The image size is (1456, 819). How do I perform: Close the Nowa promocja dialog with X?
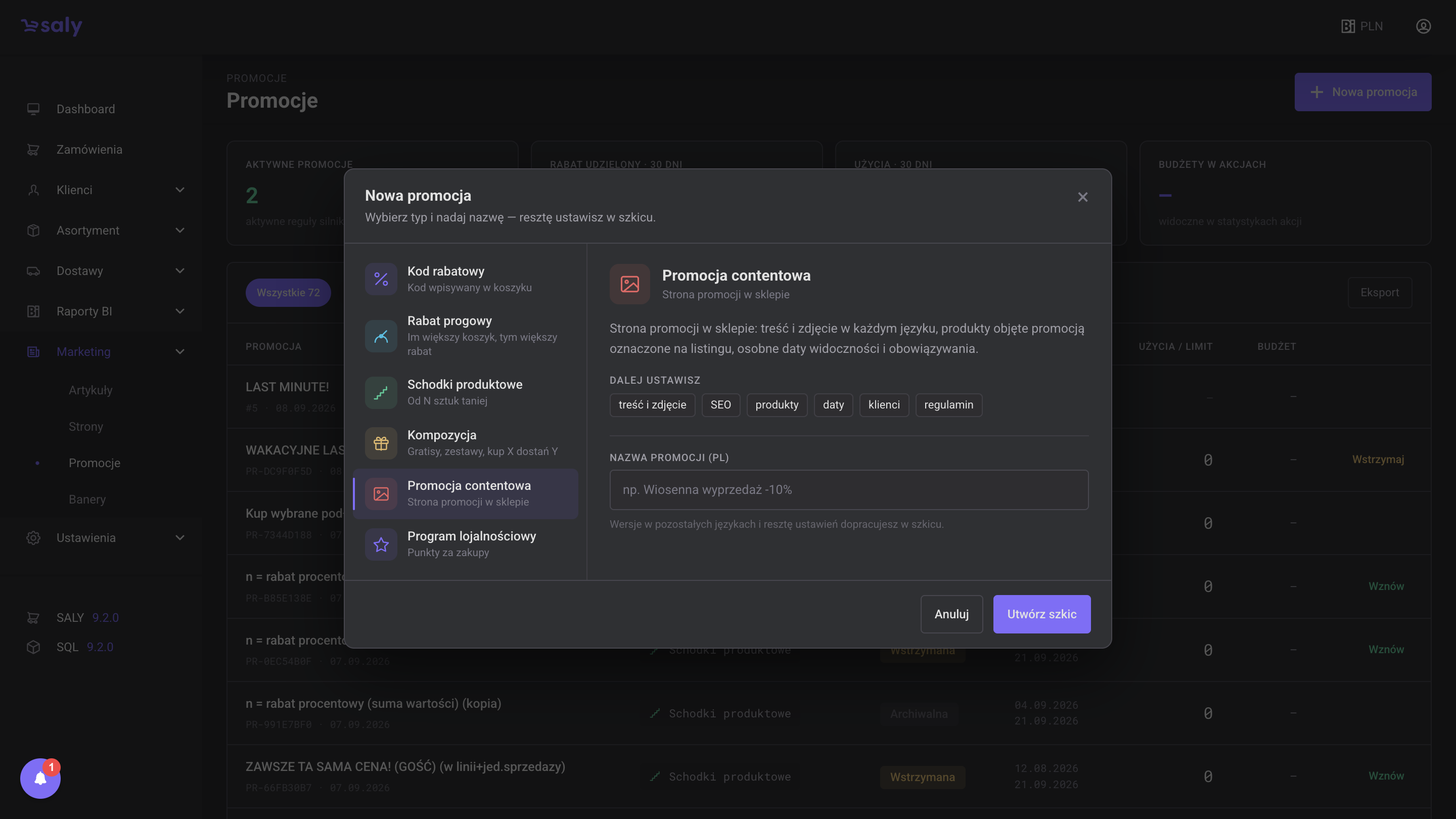click(x=1082, y=197)
